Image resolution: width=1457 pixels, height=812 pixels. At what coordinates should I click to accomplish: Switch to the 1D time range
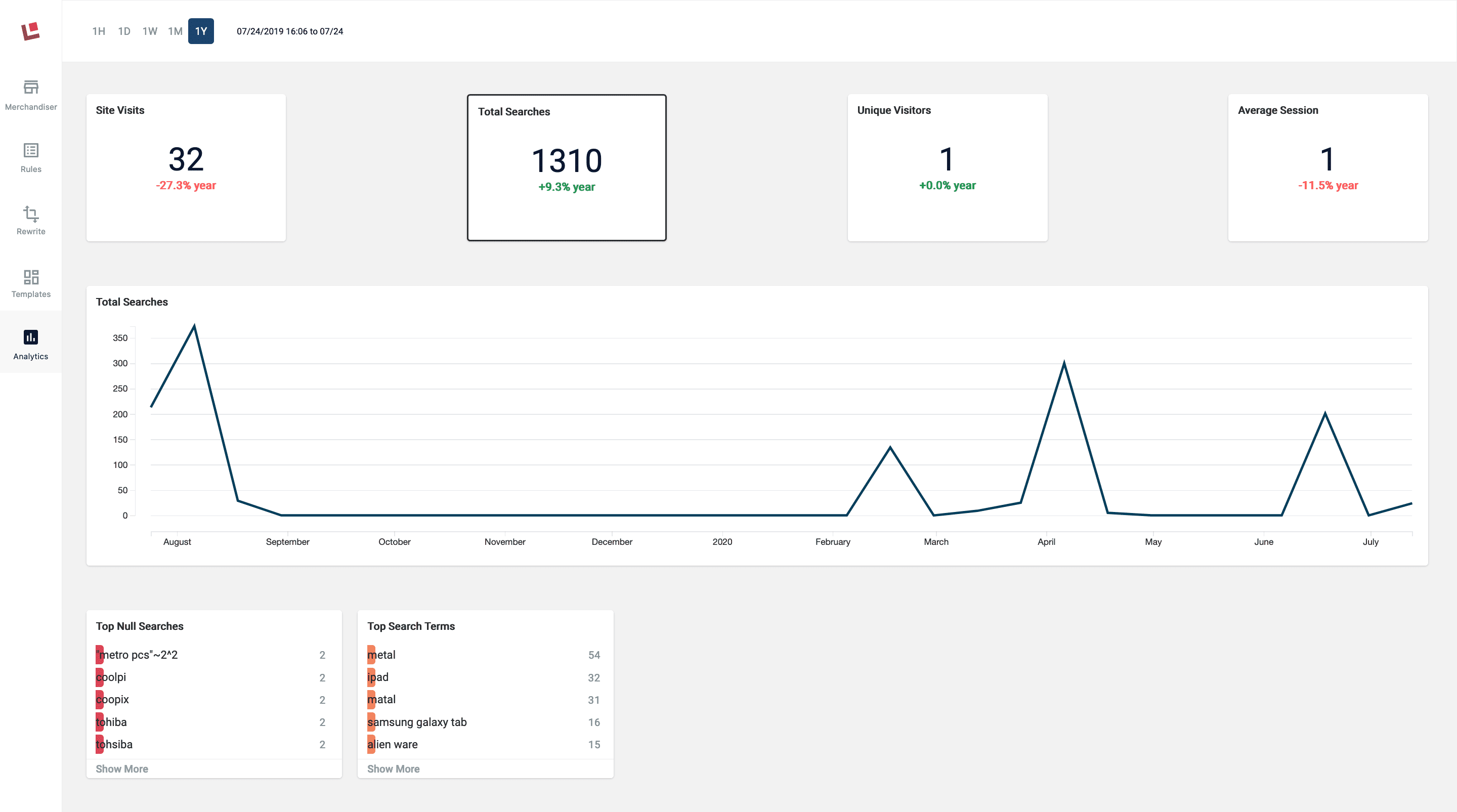124,31
